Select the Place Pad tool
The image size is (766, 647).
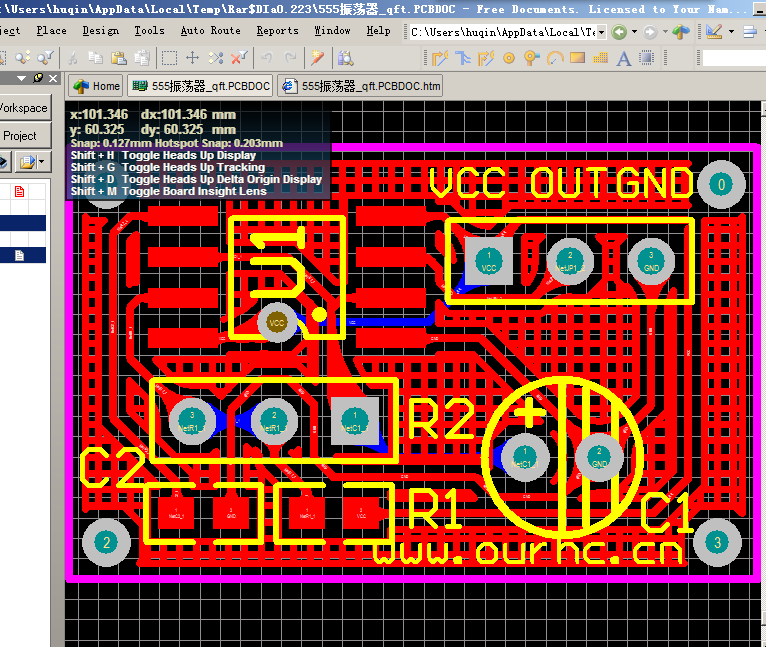(509, 59)
